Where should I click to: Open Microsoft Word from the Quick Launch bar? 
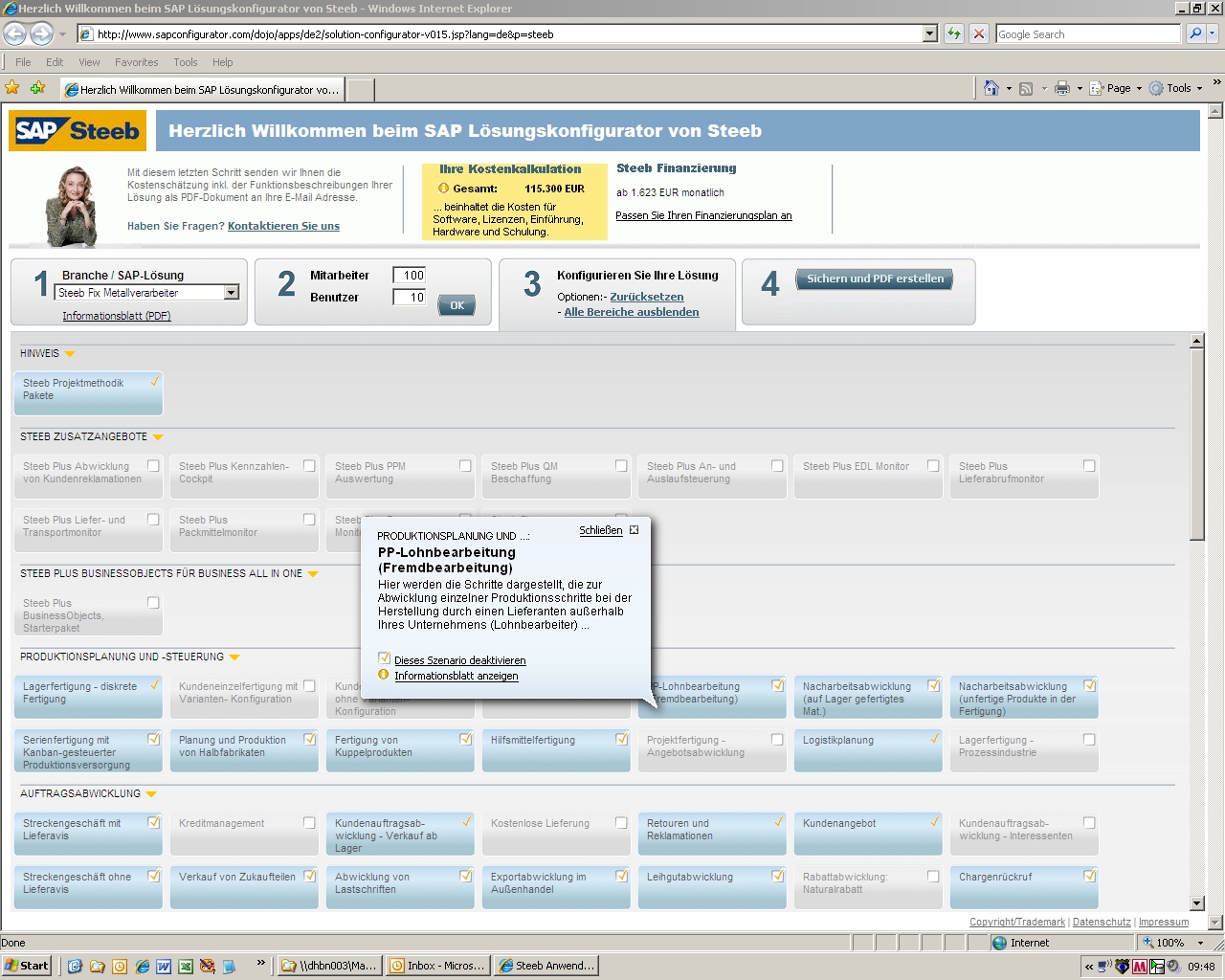pyautogui.click(x=166, y=966)
